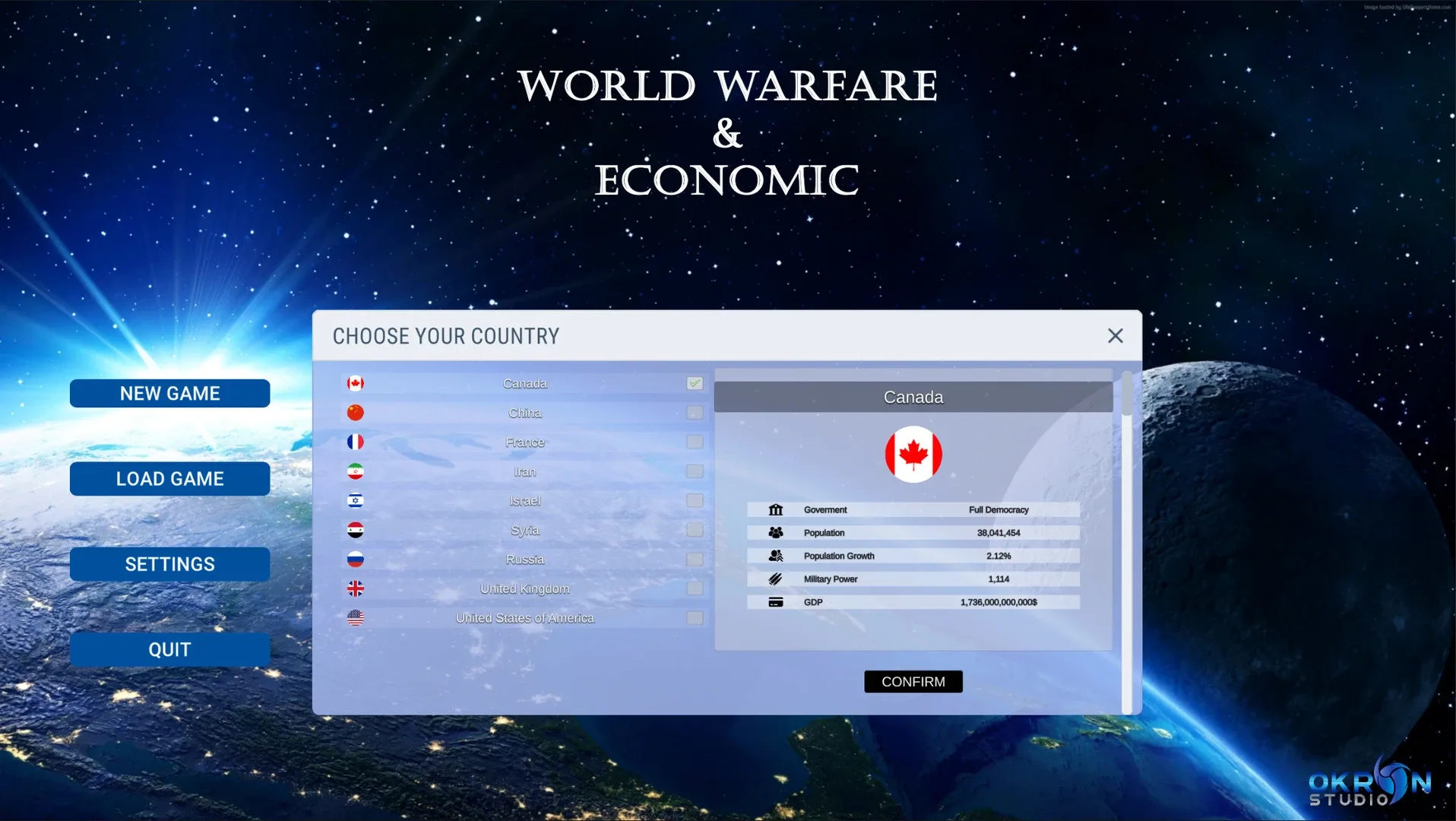Confirm the selected country

coord(913,682)
